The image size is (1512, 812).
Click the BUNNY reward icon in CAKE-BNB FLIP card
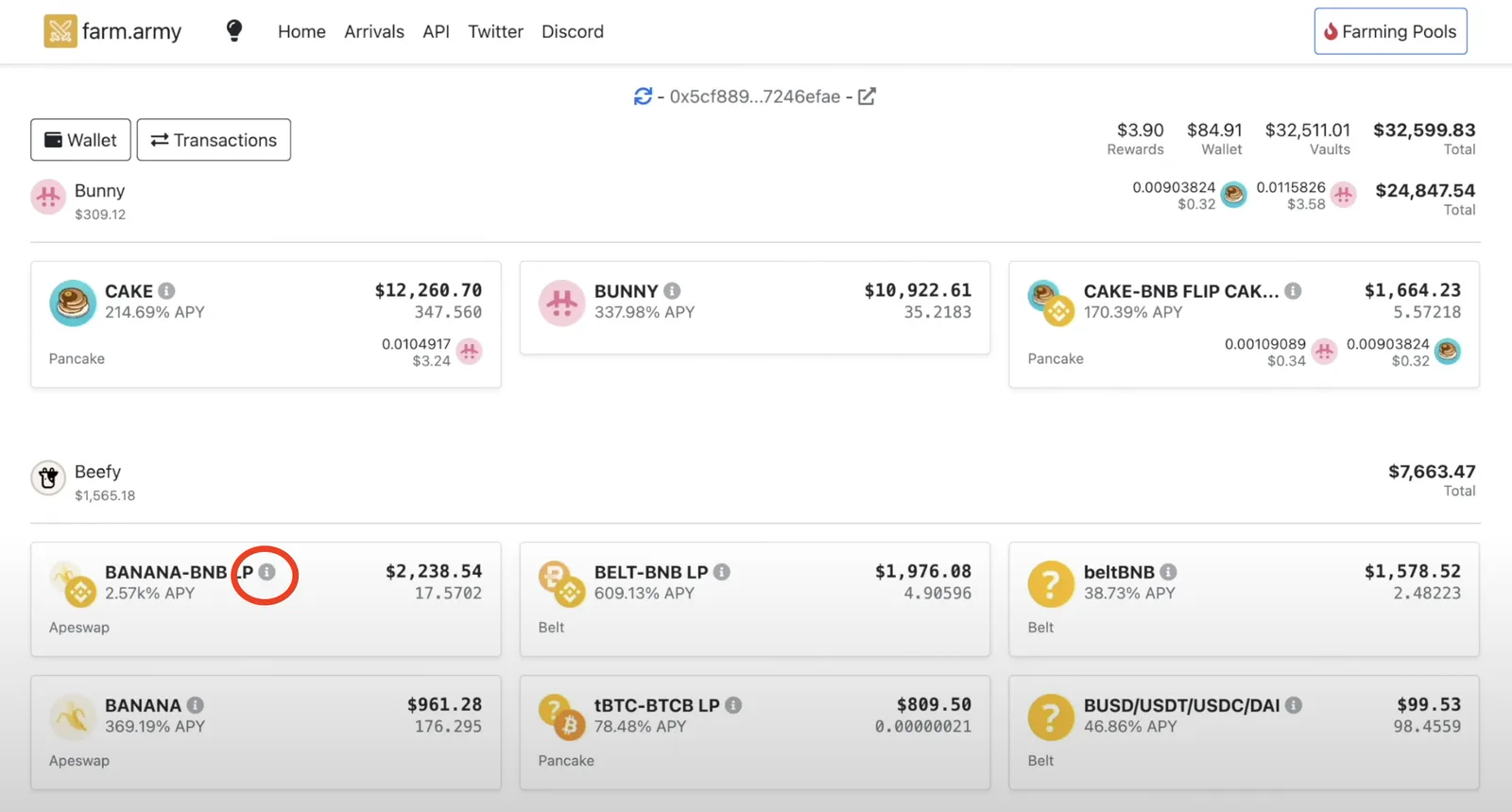[x=1324, y=352]
